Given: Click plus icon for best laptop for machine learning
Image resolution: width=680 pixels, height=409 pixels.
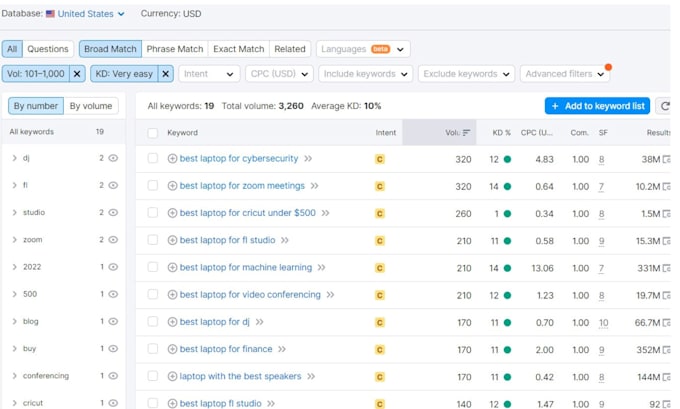Looking at the screenshot, I should tap(172, 268).
